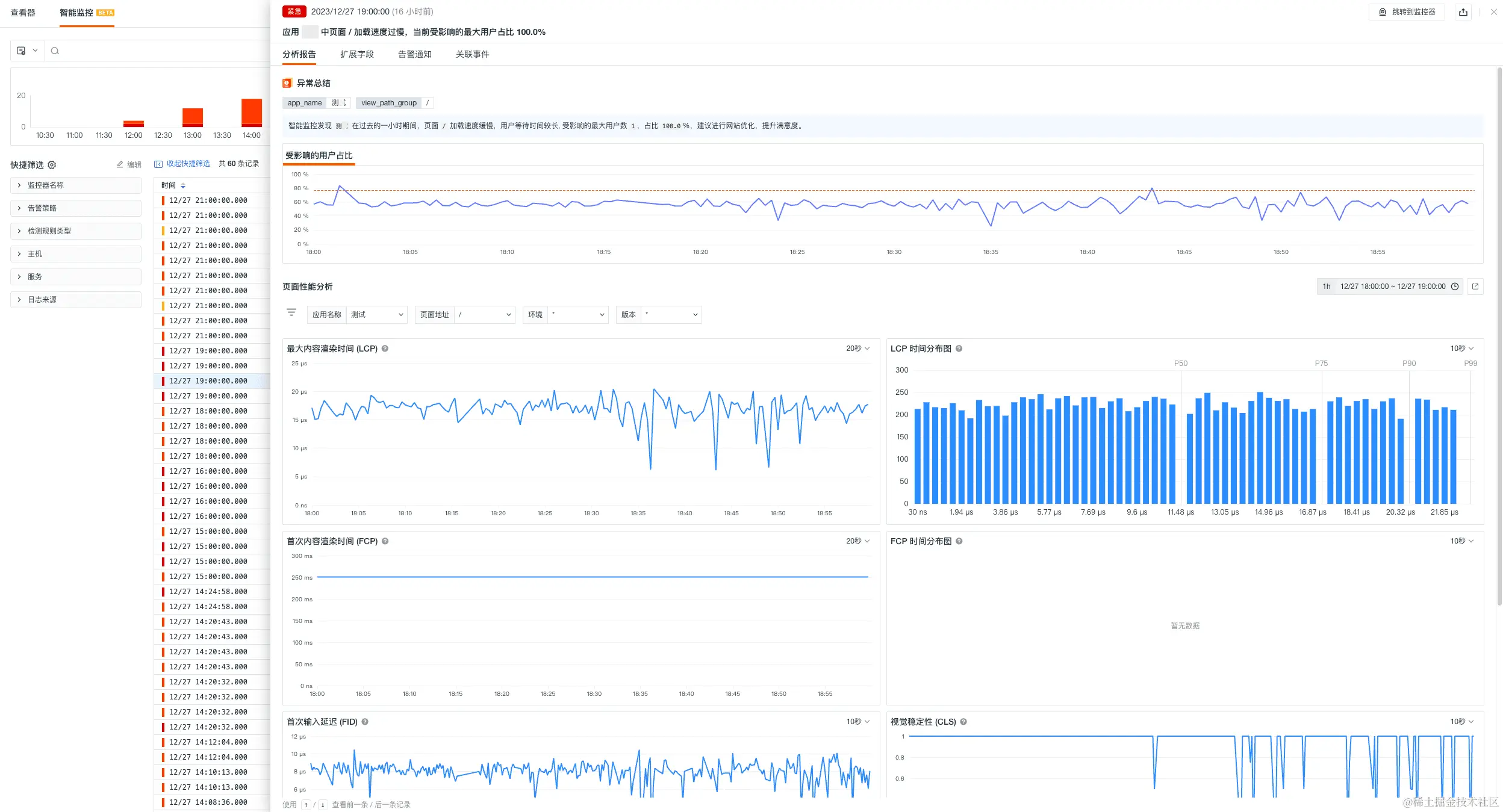Click the quick filter settings gear icon
Viewport: 1503px width, 812px height.
pyautogui.click(x=52, y=165)
